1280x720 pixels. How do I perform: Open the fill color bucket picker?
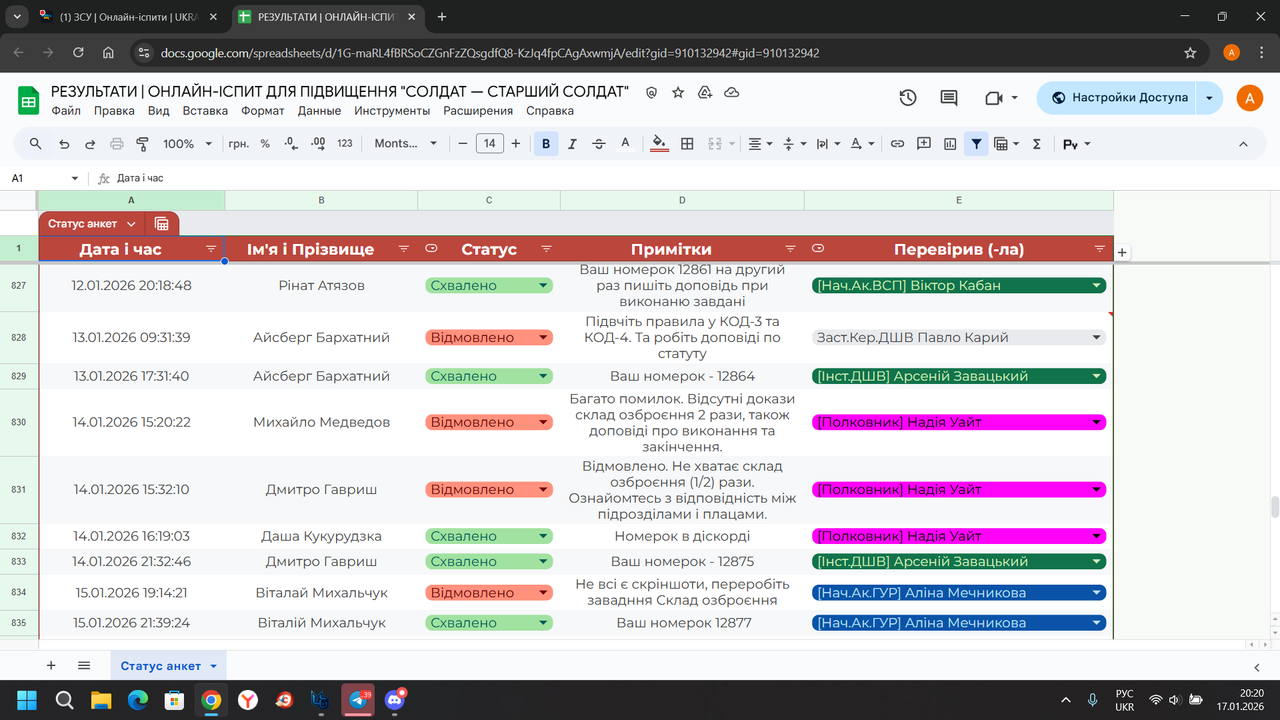click(x=659, y=144)
